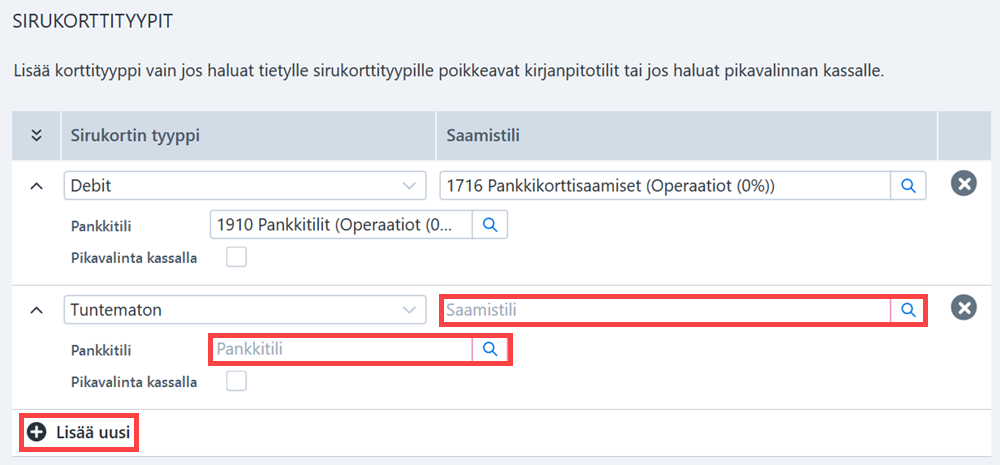This screenshot has width=1000, height=465.
Task: Enable Pikavalinta kassalla for Tuntematon
Action: click(237, 381)
